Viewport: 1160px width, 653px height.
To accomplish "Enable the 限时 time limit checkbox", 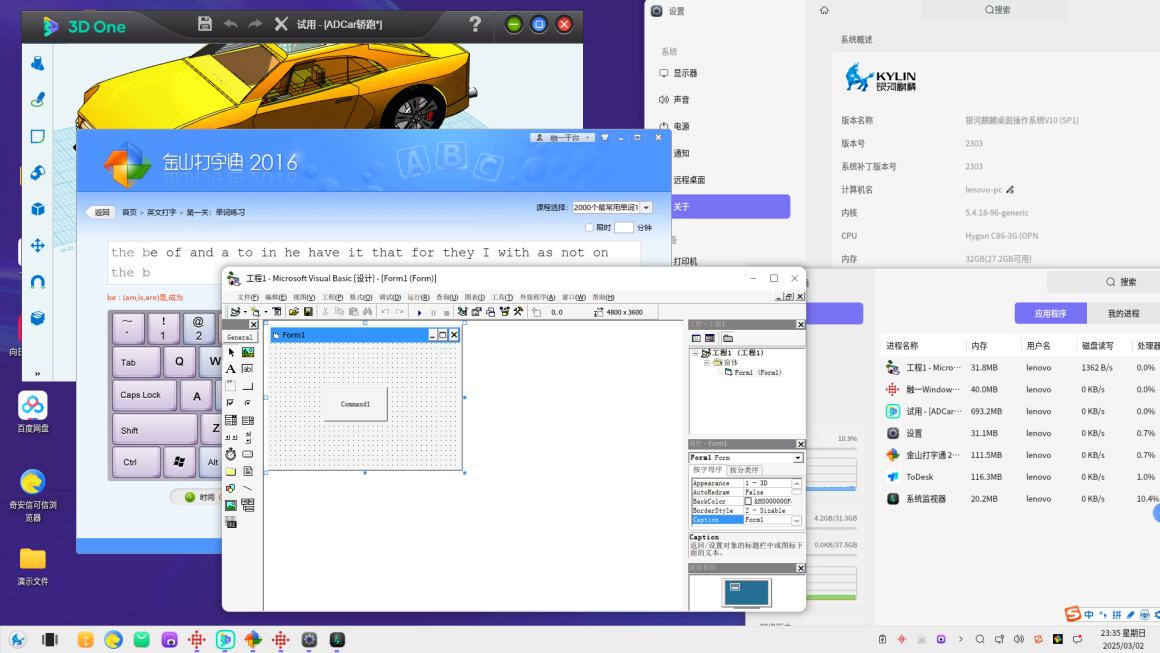I will coord(590,228).
